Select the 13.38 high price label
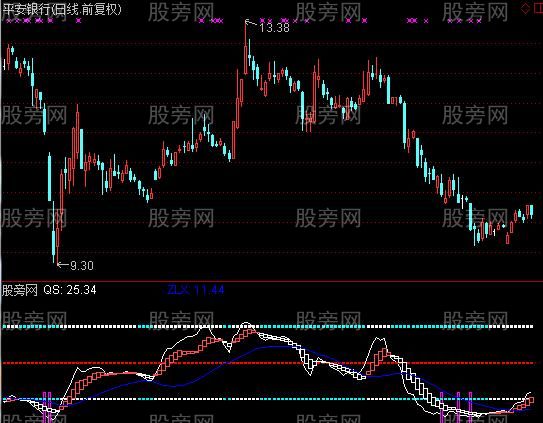This screenshot has width=543, height=423. pyautogui.click(x=274, y=27)
